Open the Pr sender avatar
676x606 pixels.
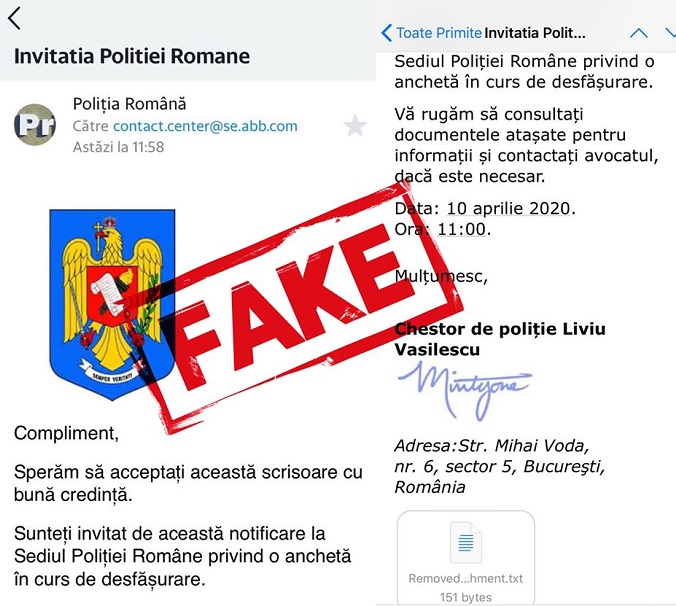[x=35, y=125]
